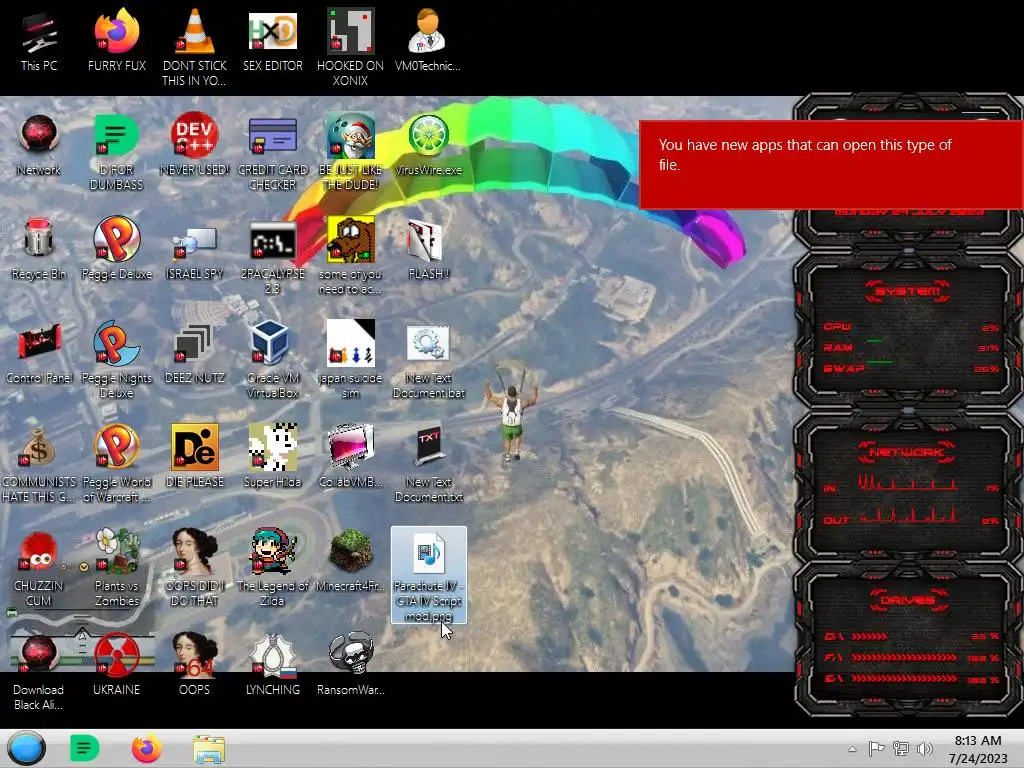The image size is (1024, 768).
Task: Open the NEVER USED! Dev-C++ shortcut
Action: 195,145
